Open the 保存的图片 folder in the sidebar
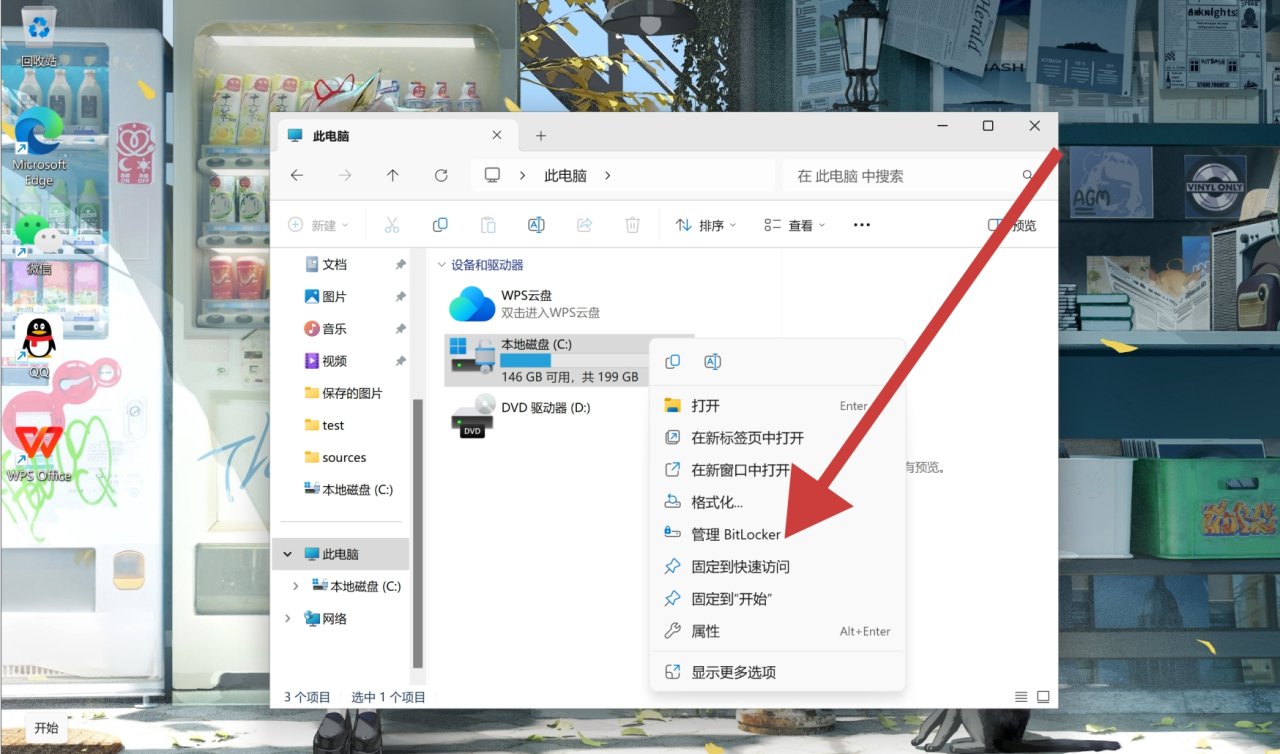The width and height of the screenshot is (1280, 754). pos(344,393)
